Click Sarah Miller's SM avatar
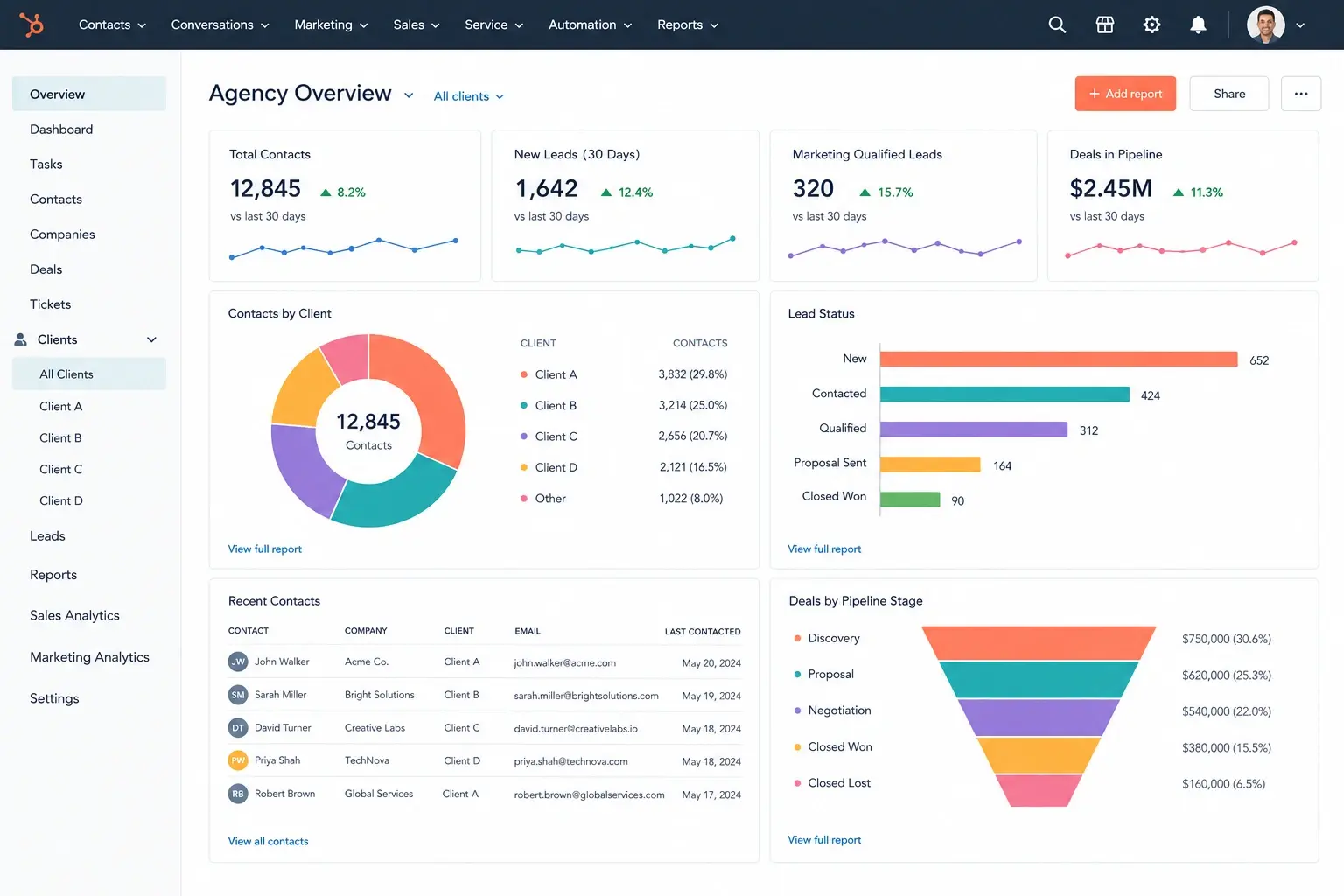Viewport: 1344px width, 896px height. pyautogui.click(x=238, y=695)
